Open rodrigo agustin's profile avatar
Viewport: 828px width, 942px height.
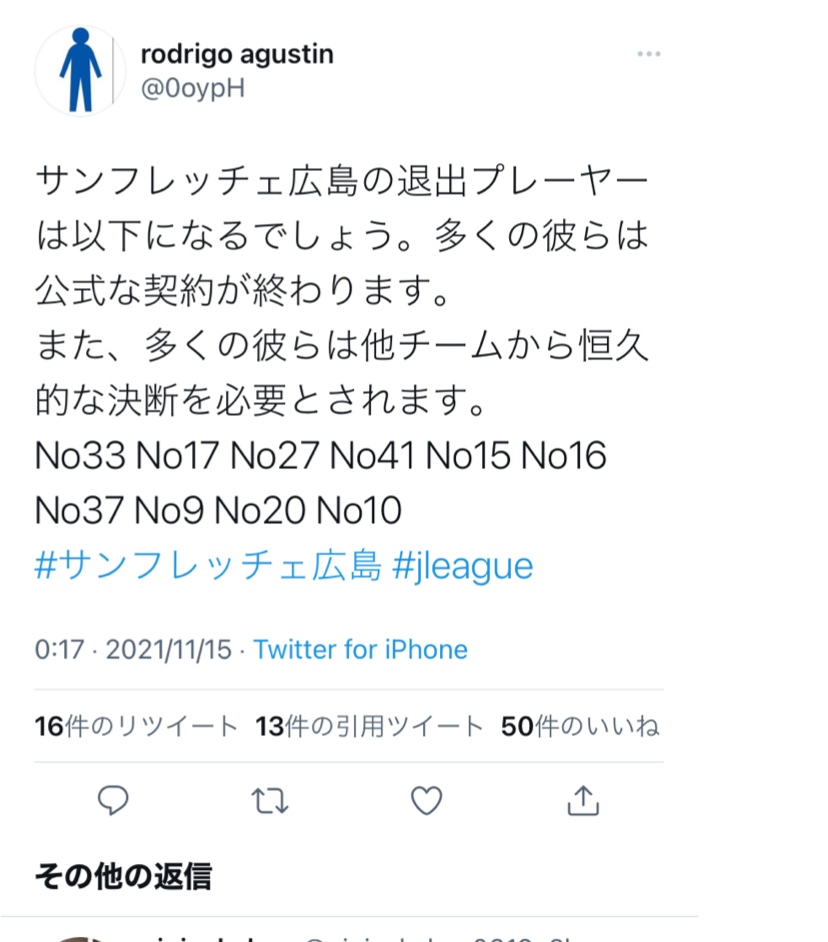click(x=80, y=70)
